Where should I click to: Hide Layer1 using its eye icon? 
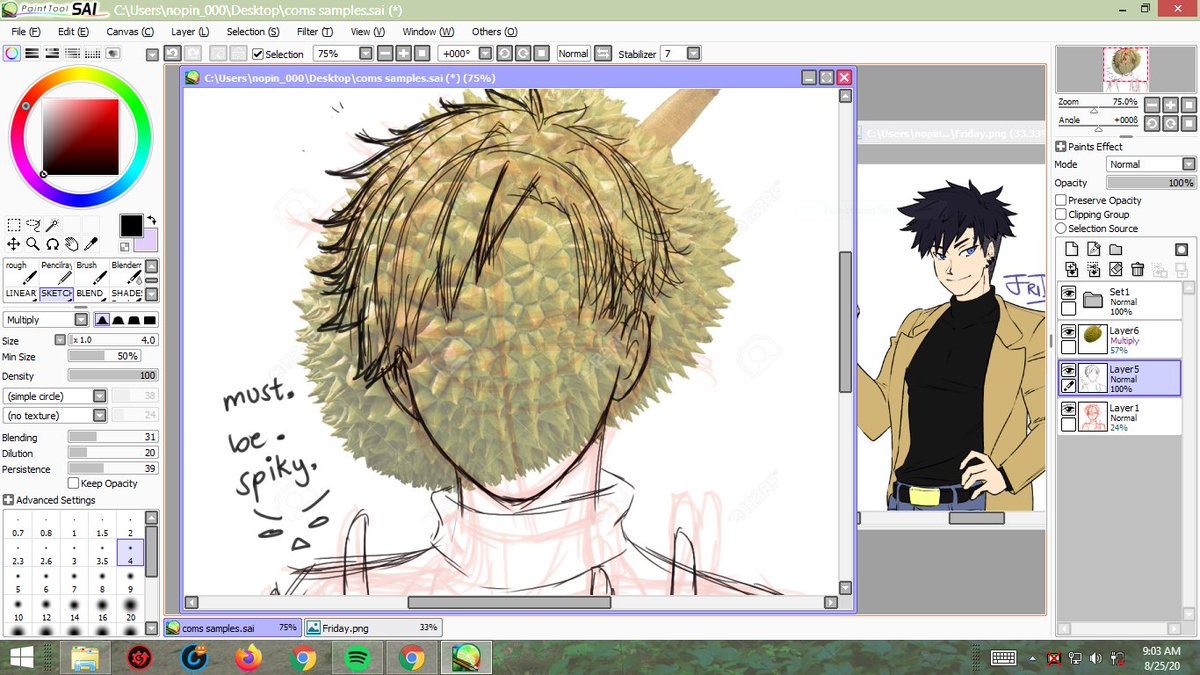(1069, 408)
